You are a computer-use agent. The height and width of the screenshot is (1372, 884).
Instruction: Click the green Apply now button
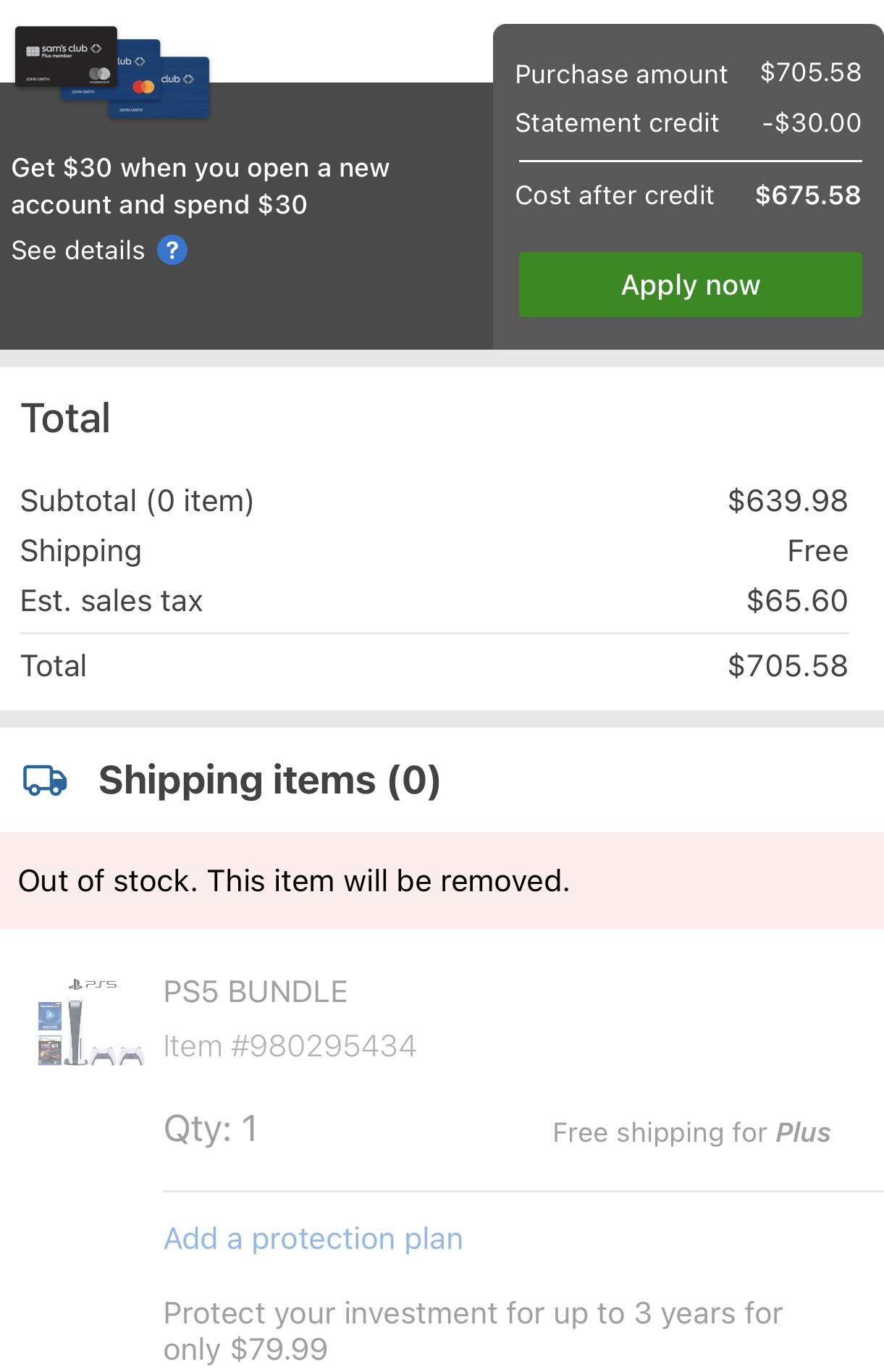point(690,285)
